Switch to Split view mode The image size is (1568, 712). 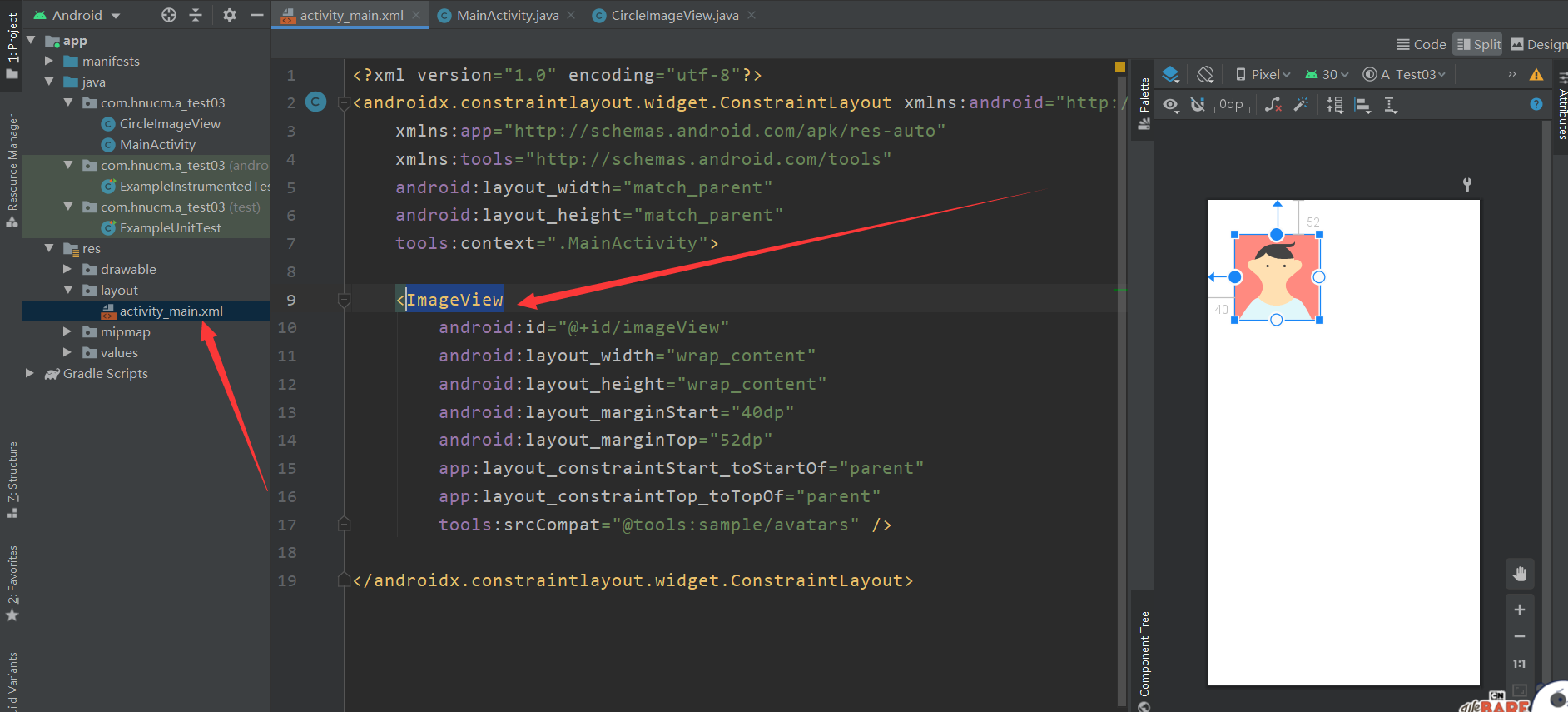tap(1479, 44)
